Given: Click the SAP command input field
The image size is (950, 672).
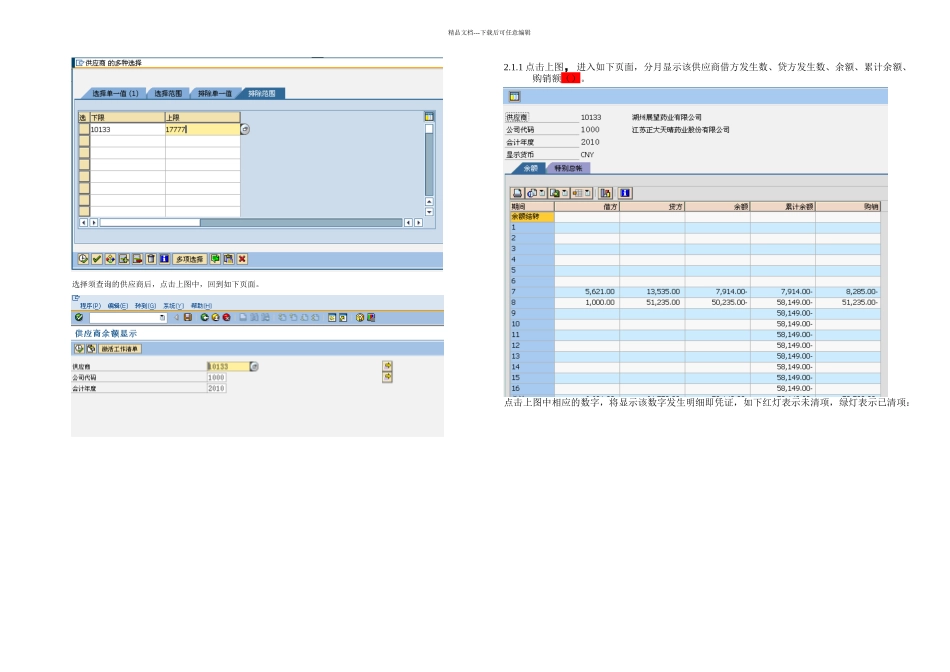Looking at the screenshot, I should [x=128, y=317].
